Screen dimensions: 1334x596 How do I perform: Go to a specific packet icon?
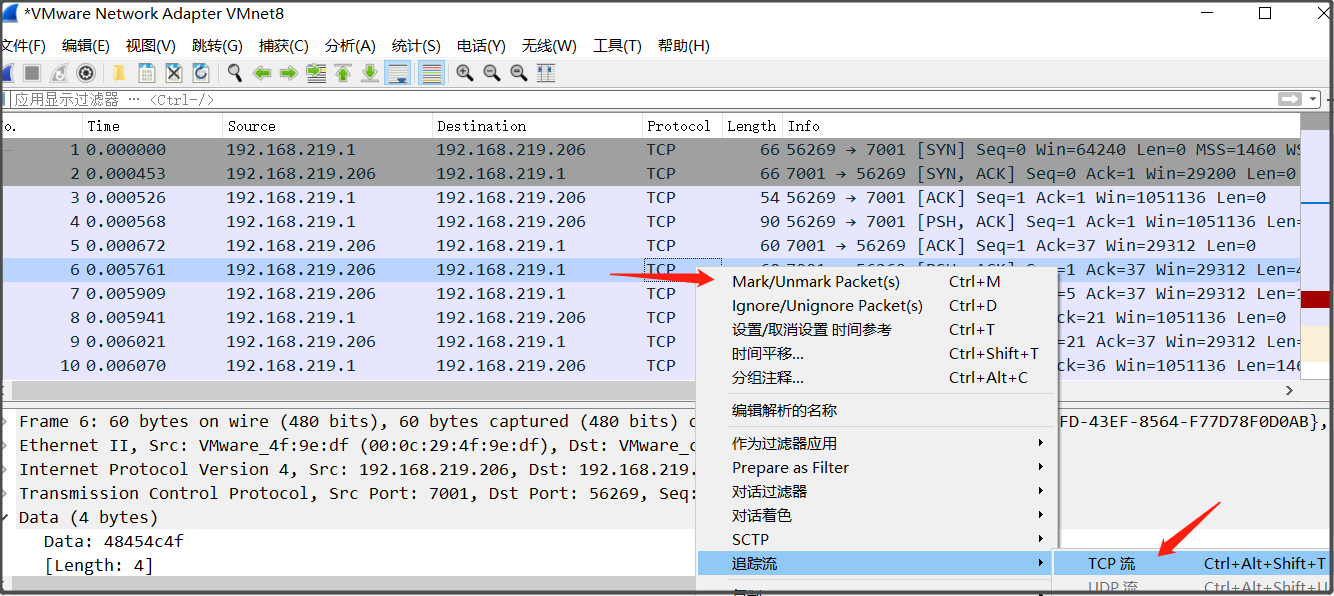316,73
